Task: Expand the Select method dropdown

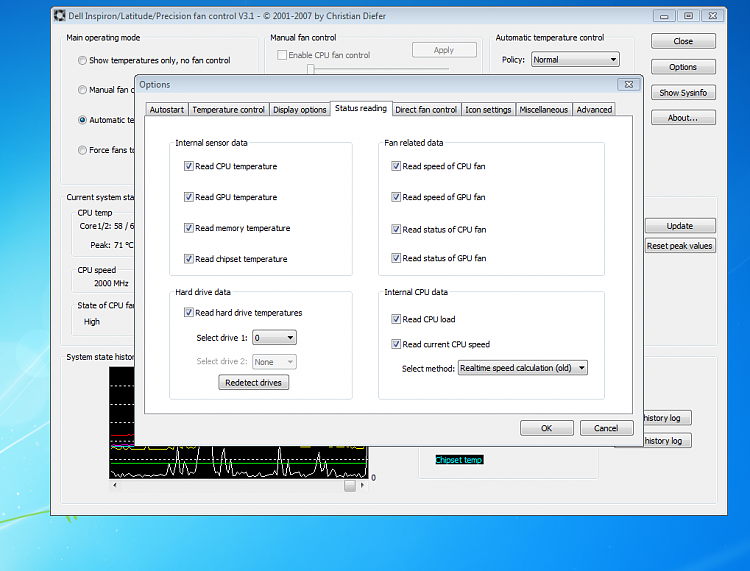Action: point(522,368)
